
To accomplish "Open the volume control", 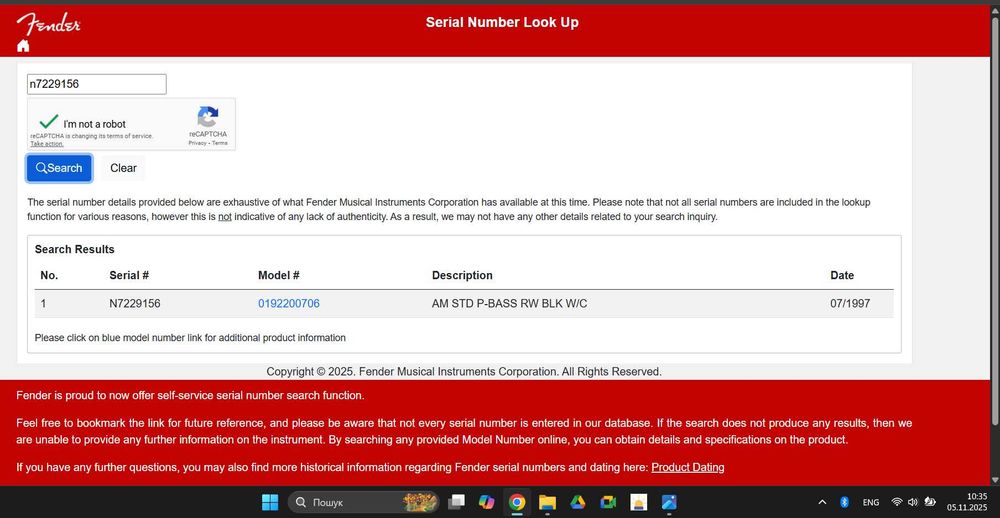I will click(x=913, y=503).
